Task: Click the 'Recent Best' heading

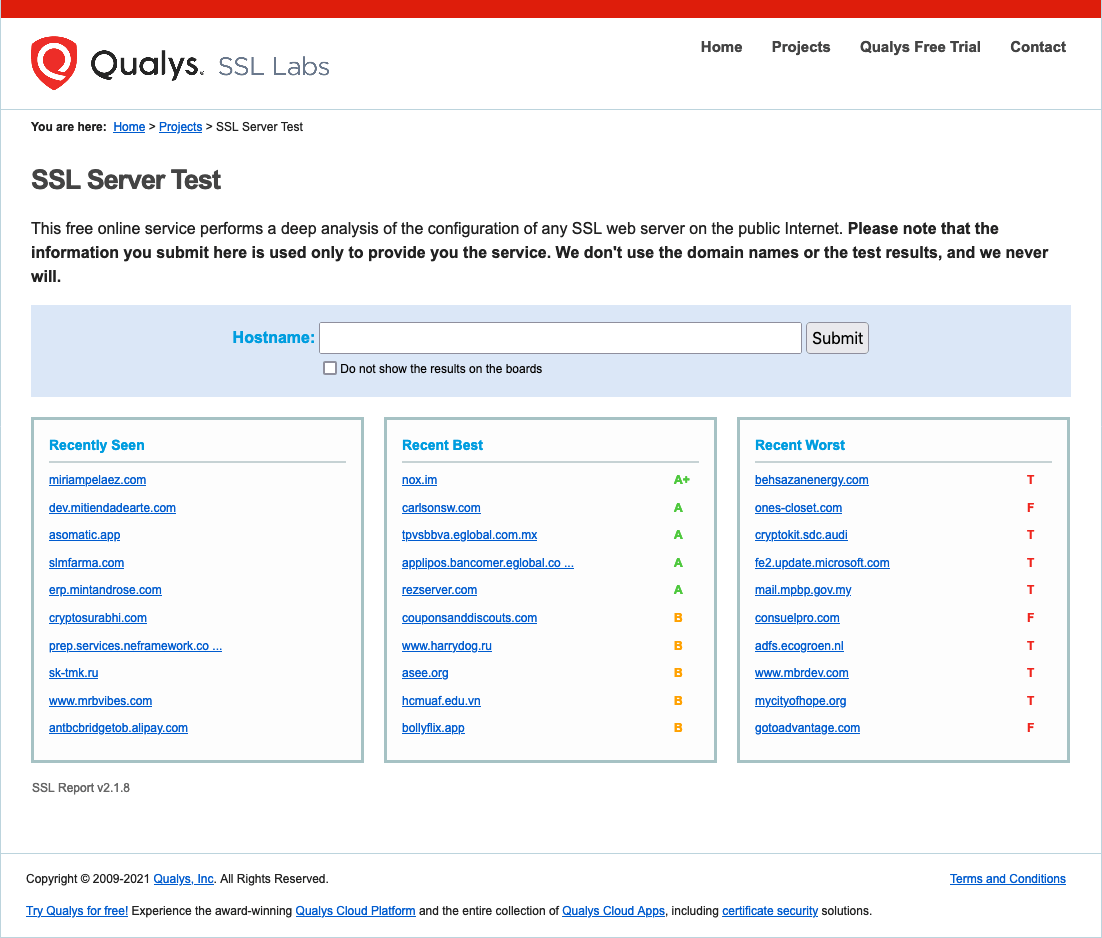Action: (442, 445)
